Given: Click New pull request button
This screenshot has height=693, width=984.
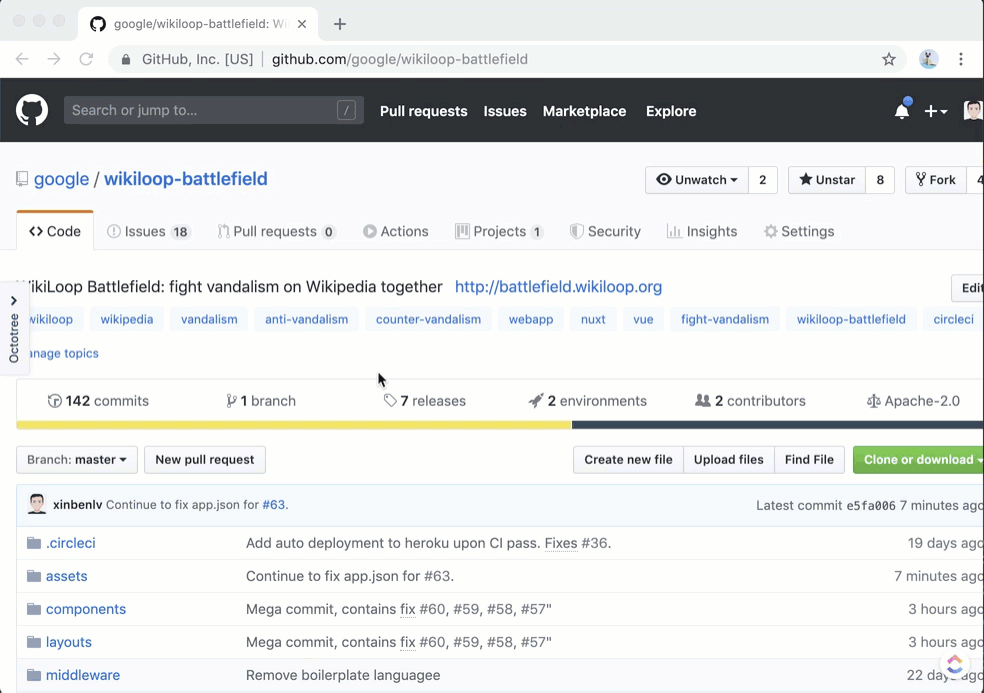Looking at the screenshot, I should pyautogui.click(x=205, y=459).
